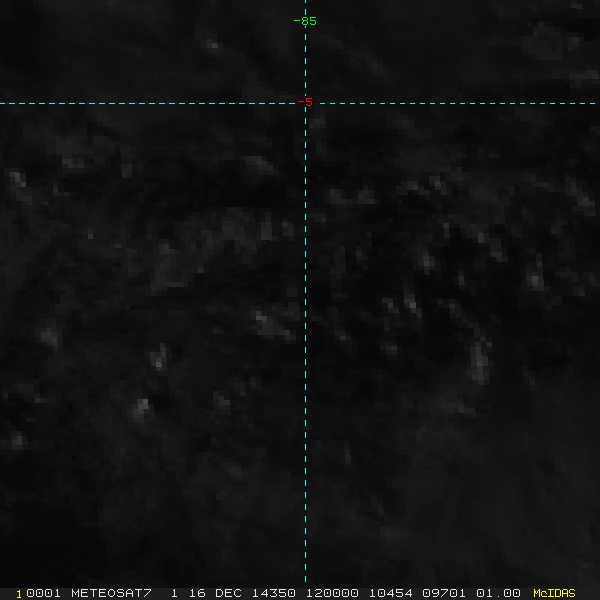Click the band number 1 after METEOSAT7
Viewport: 600px width, 600px height.
click(x=174, y=593)
